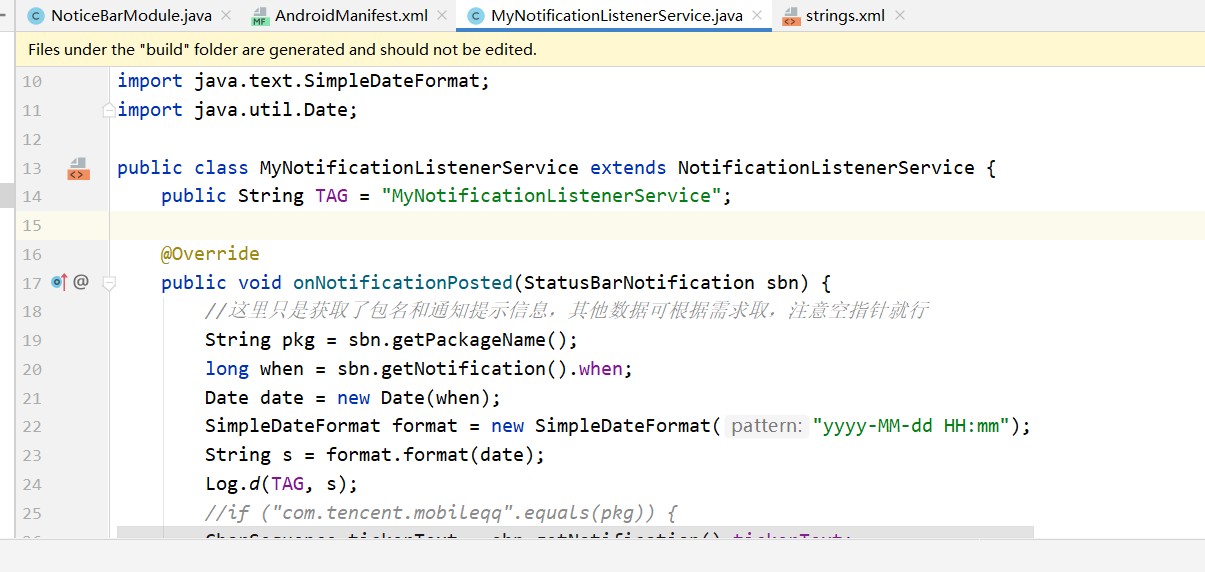Switch to the NoticeBarModule.java tab
The height and width of the screenshot is (572, 1205).
tap(130, 15)
